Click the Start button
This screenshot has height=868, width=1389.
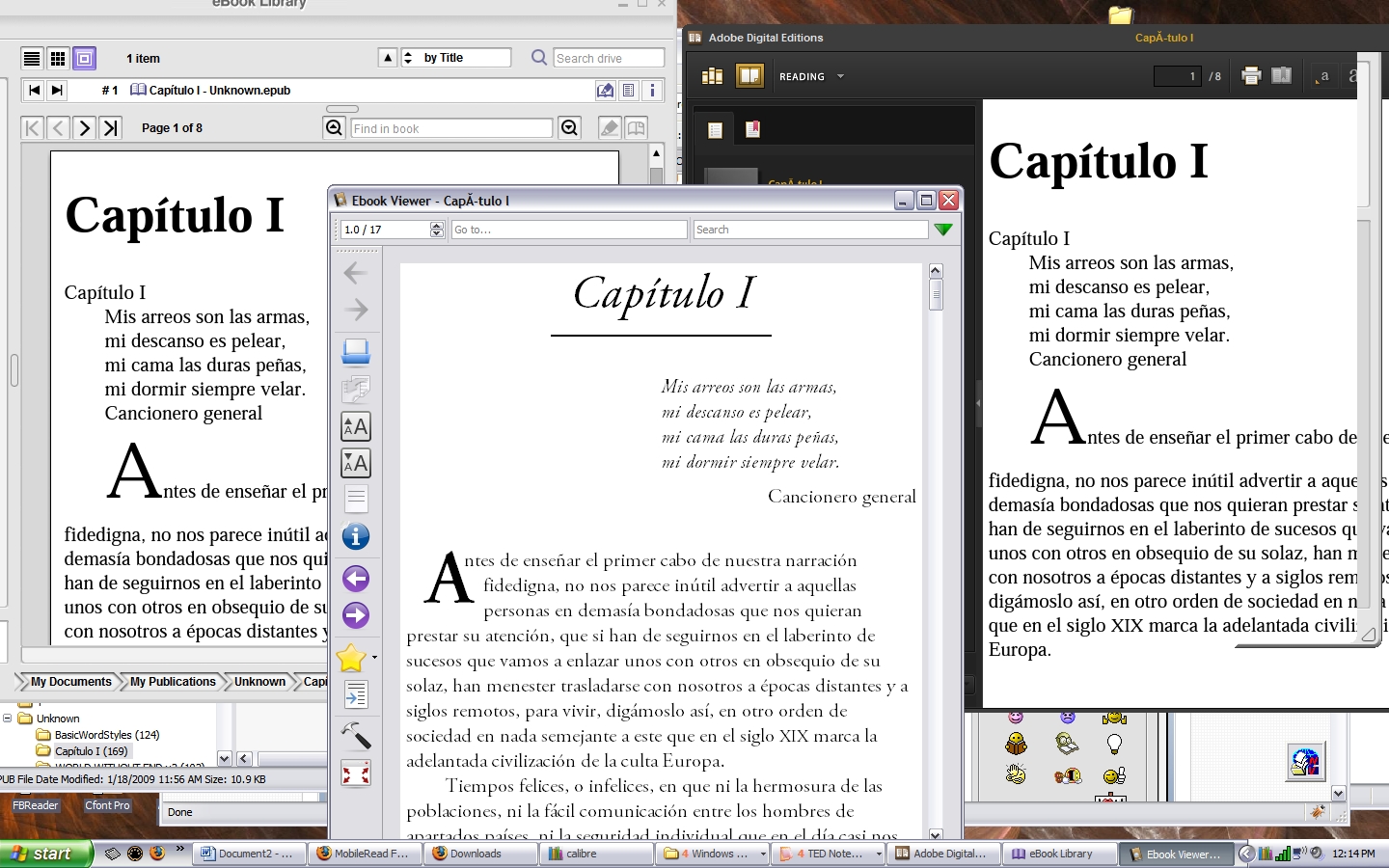tap(45, 854)
